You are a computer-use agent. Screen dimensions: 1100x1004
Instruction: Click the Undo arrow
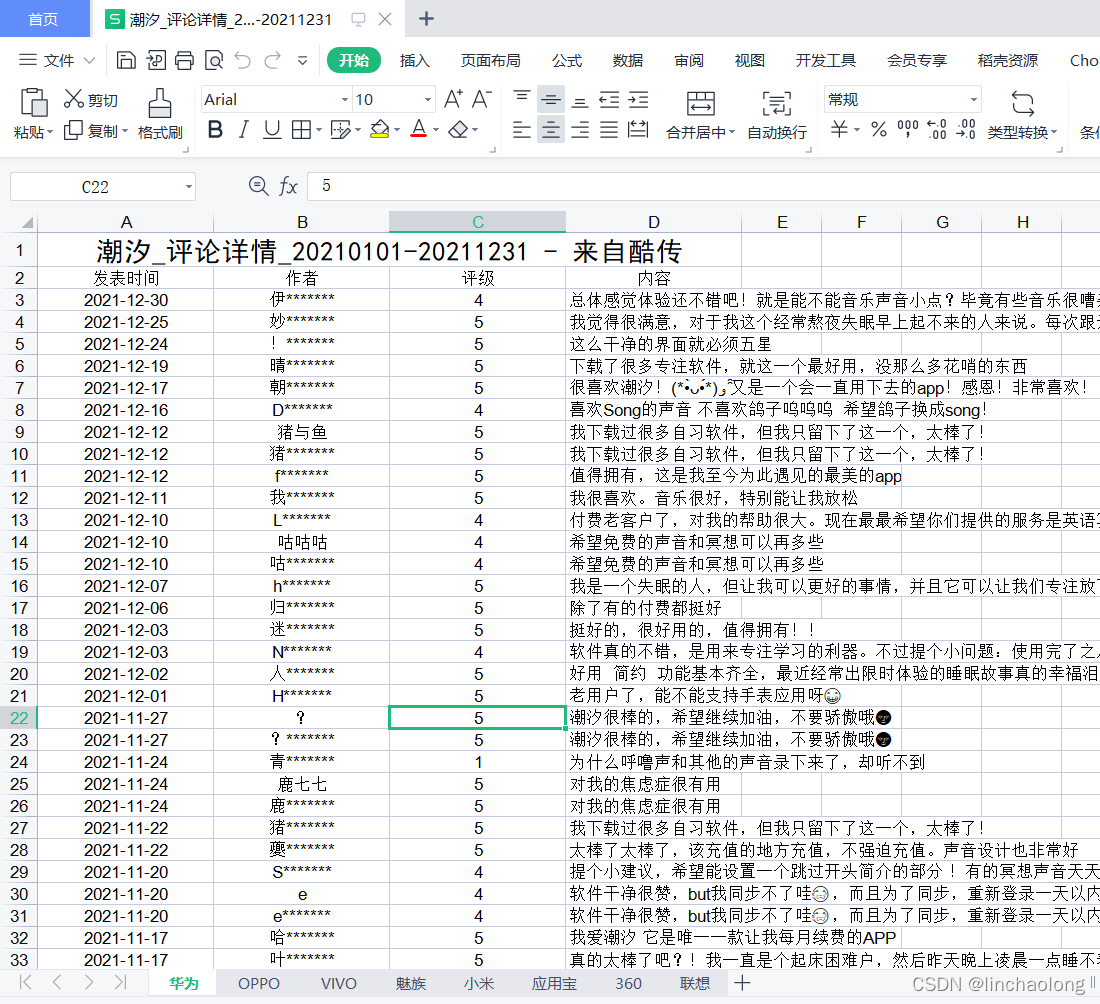[243, 60]
